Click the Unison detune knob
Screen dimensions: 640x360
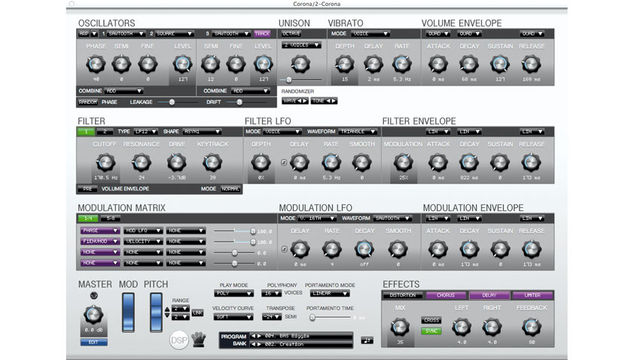301,64
